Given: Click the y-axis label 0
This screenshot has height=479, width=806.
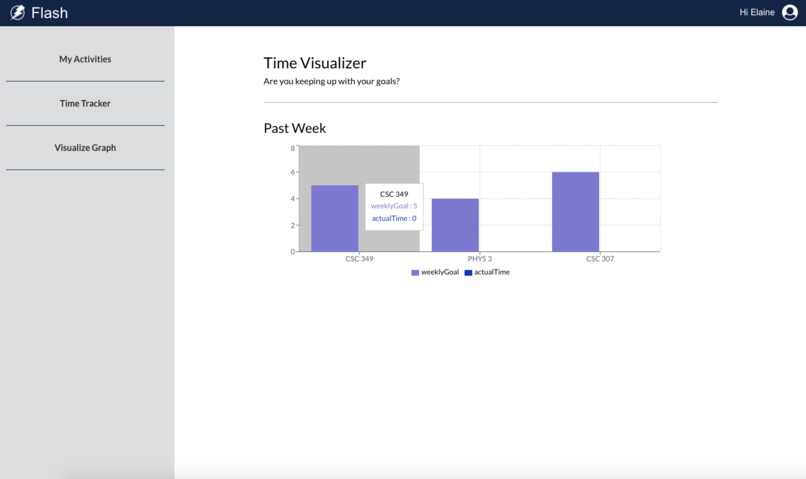Looking at the screenshot, I should (292, 251).
